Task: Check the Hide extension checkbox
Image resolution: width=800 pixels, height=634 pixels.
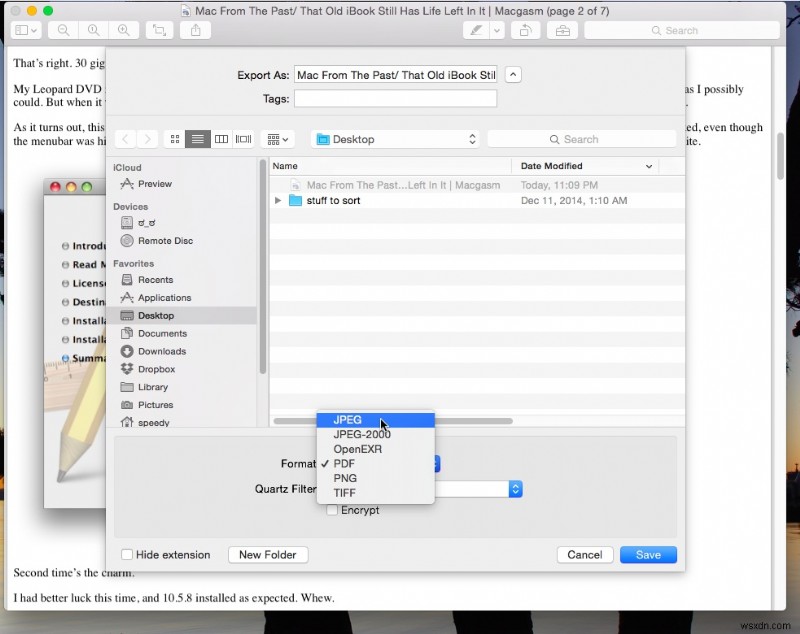Action: [128, 554]
